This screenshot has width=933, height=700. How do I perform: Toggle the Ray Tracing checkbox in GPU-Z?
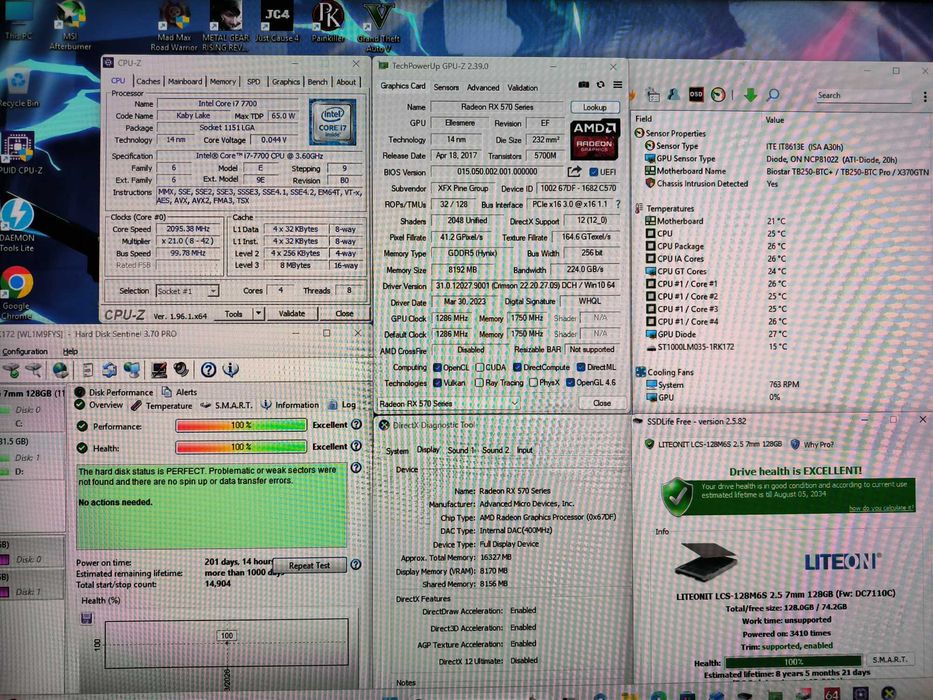pyautogui.click(x=480, y=383)
